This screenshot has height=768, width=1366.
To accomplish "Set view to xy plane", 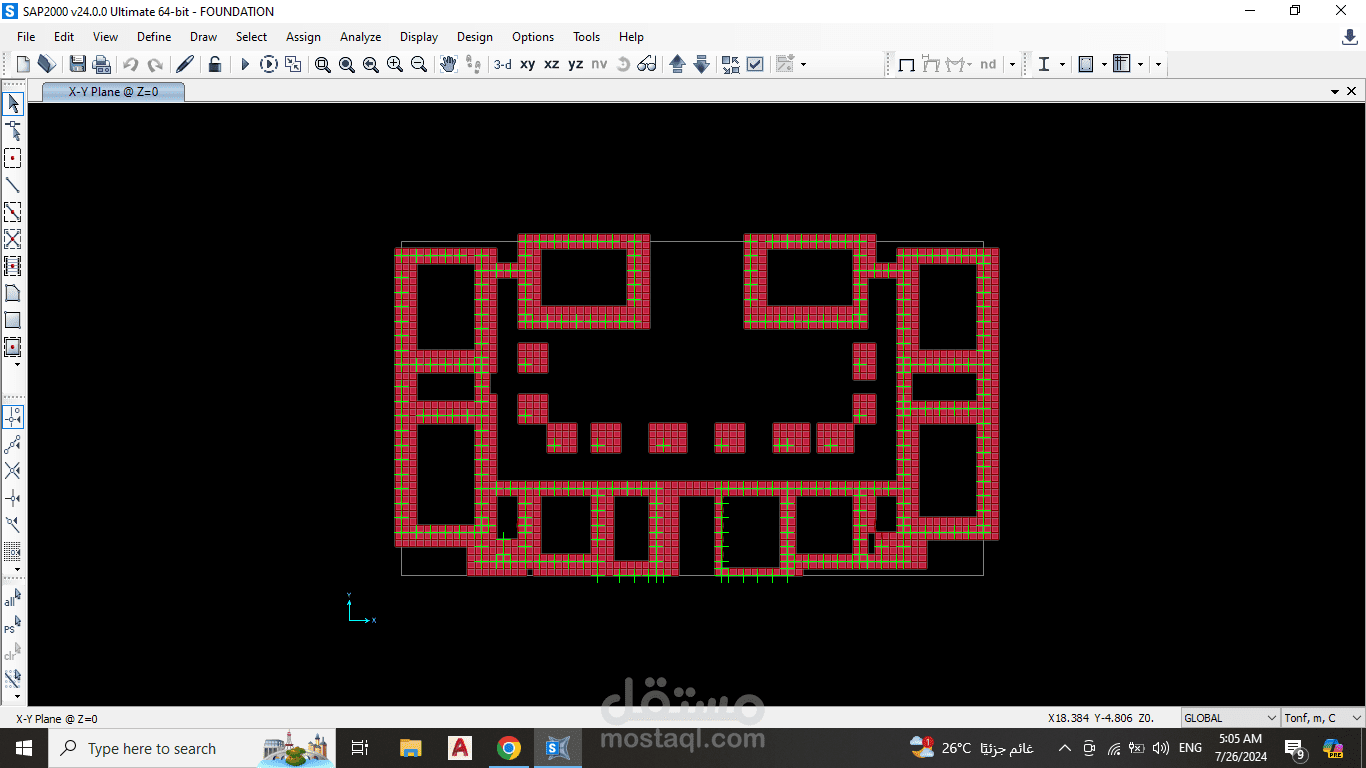I will [528, 64].
